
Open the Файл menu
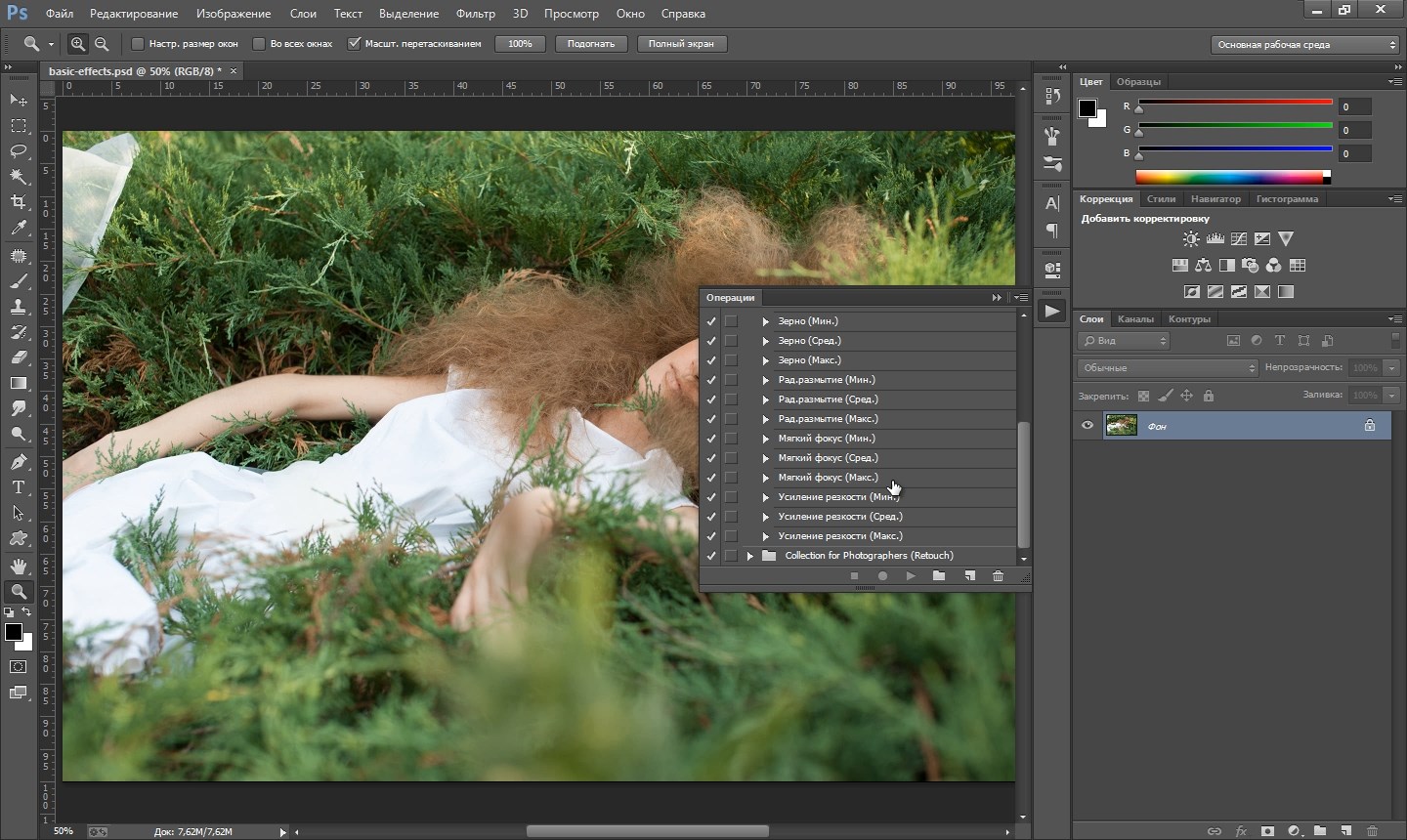(60, 14)
